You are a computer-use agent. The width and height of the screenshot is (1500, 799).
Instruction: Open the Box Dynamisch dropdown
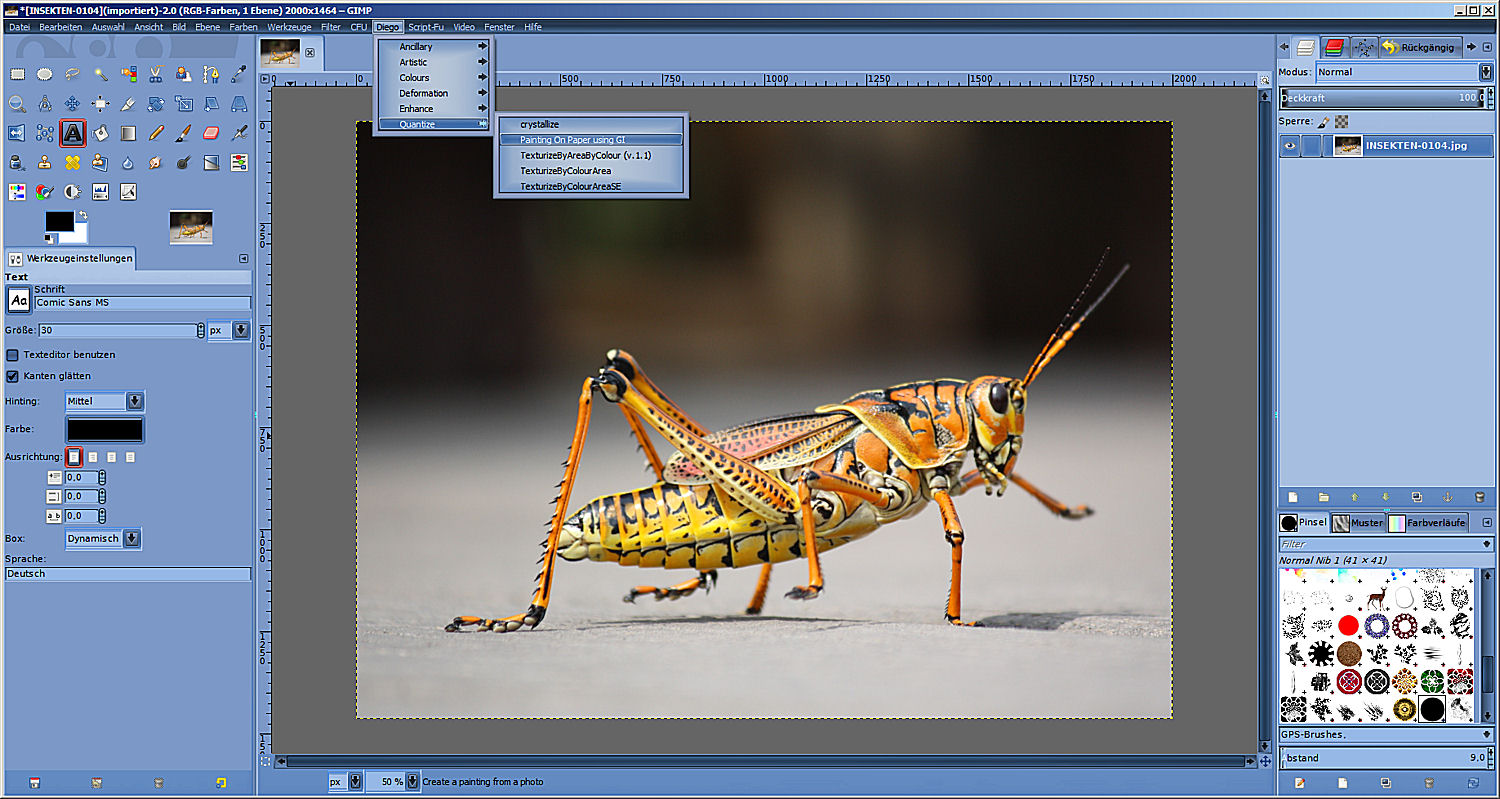(x=103, y=538)
